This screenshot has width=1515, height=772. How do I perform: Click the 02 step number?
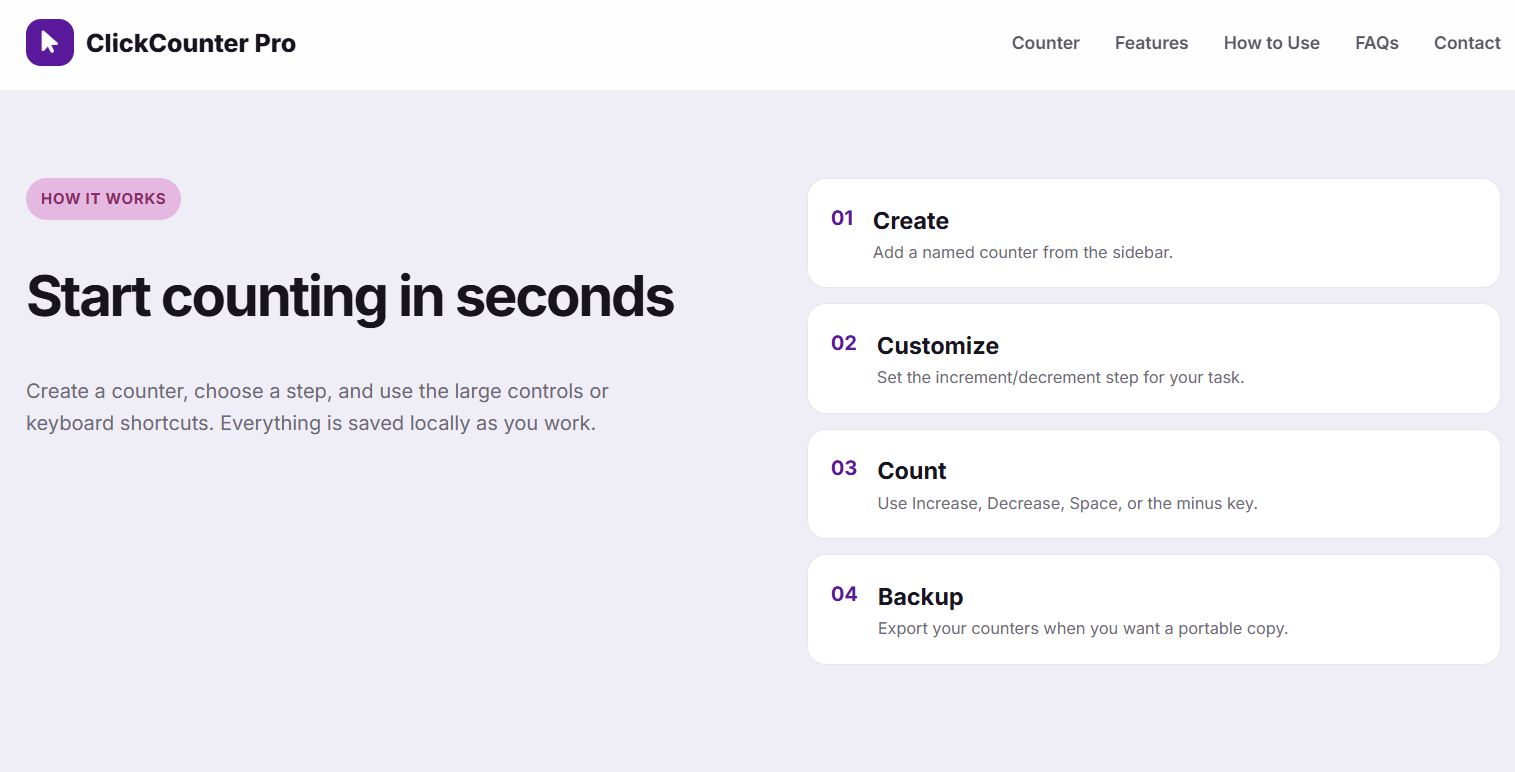pos(844,343)
